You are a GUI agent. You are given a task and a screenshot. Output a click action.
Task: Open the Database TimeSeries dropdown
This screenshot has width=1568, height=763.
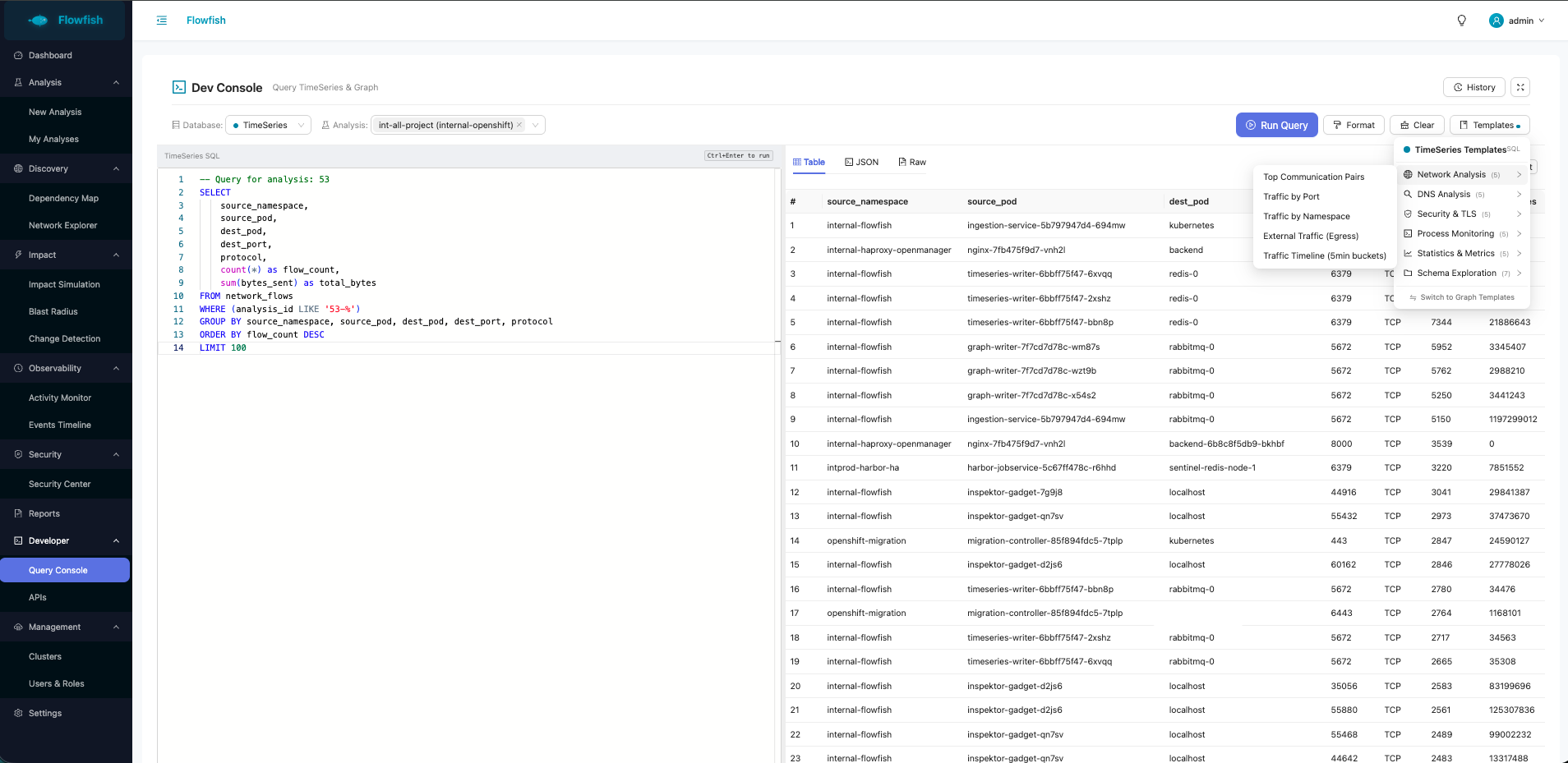[268, 126]
